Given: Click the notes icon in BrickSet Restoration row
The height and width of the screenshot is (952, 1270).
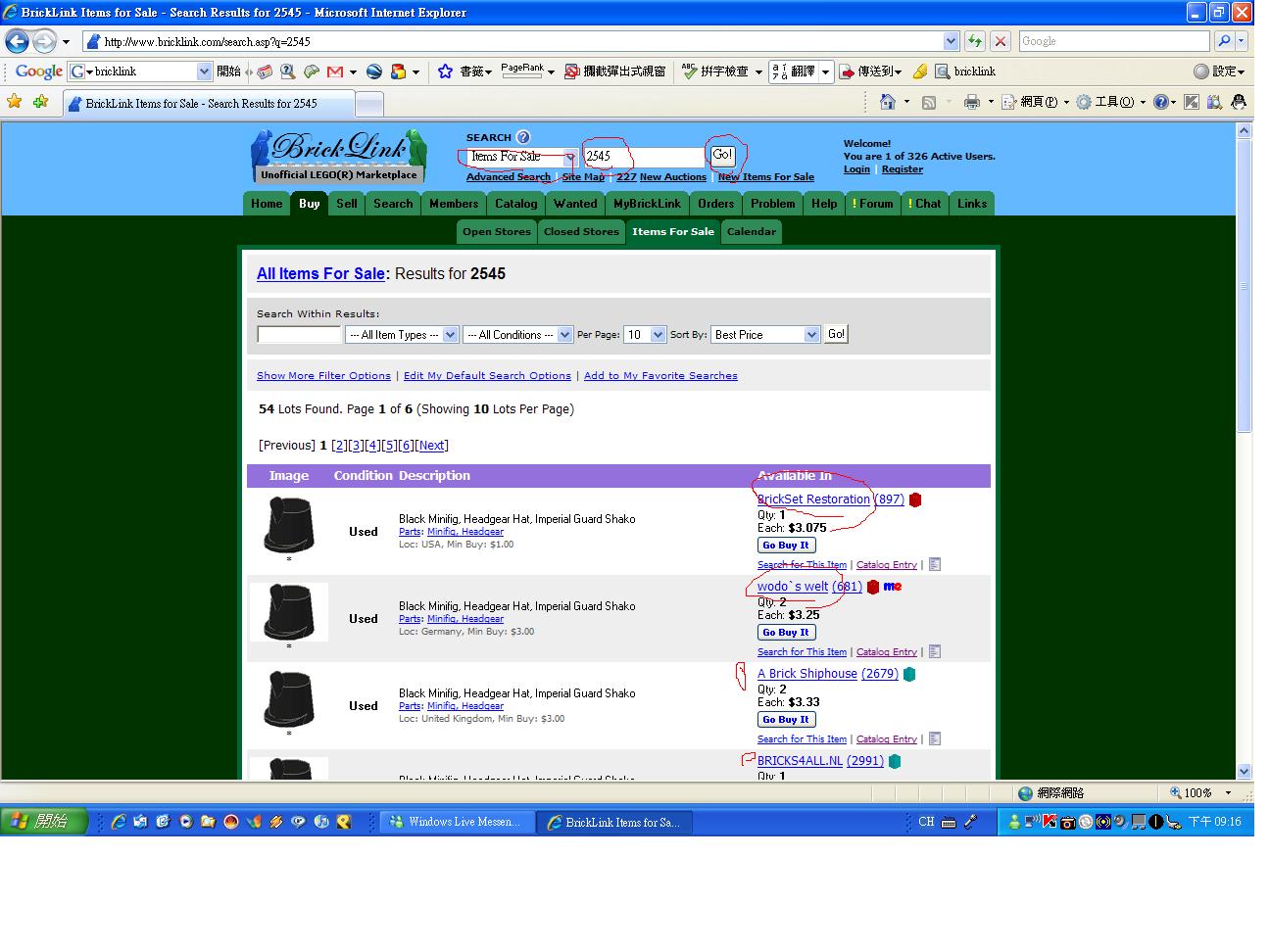Looking at the screenshot, I should pyautogui.click(x=935, y=564).
